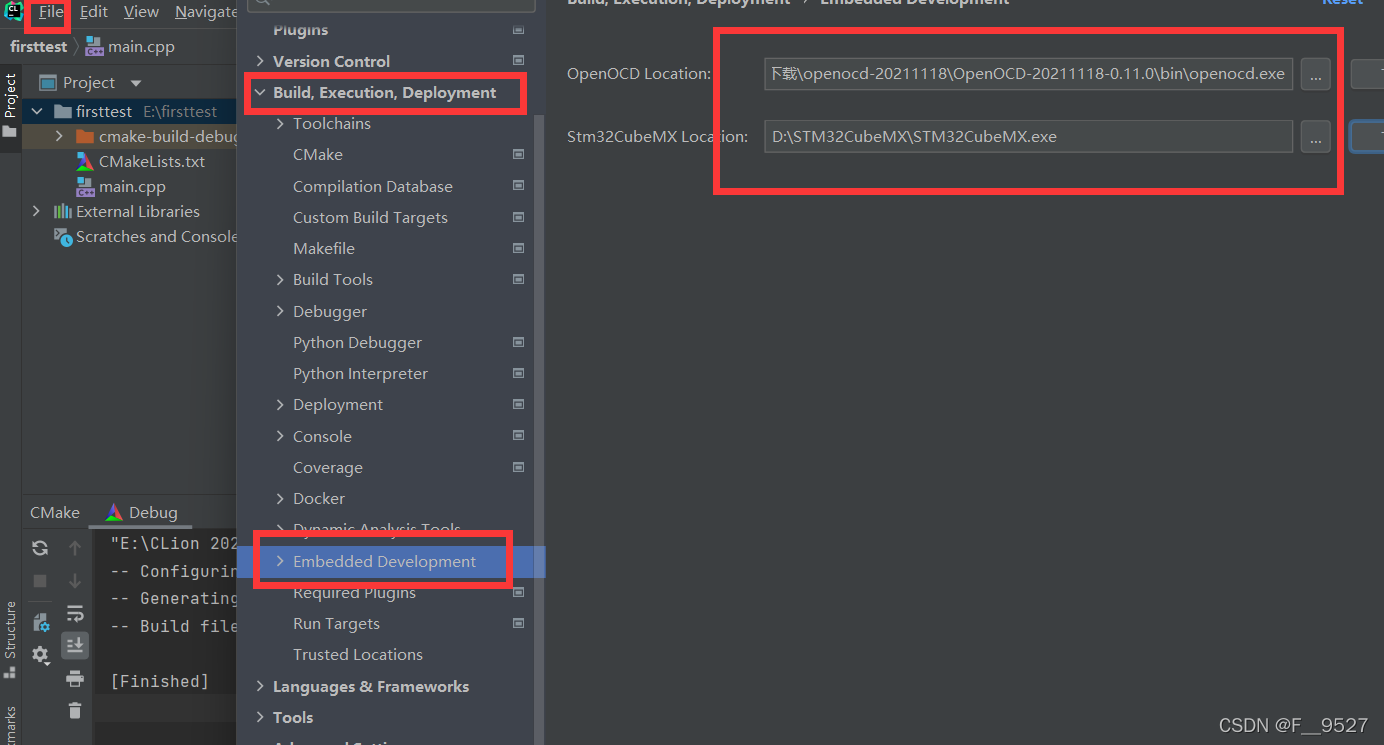Click the OpenOCD Location path field
The image size is (1384, 745).
coord(1029,74)
